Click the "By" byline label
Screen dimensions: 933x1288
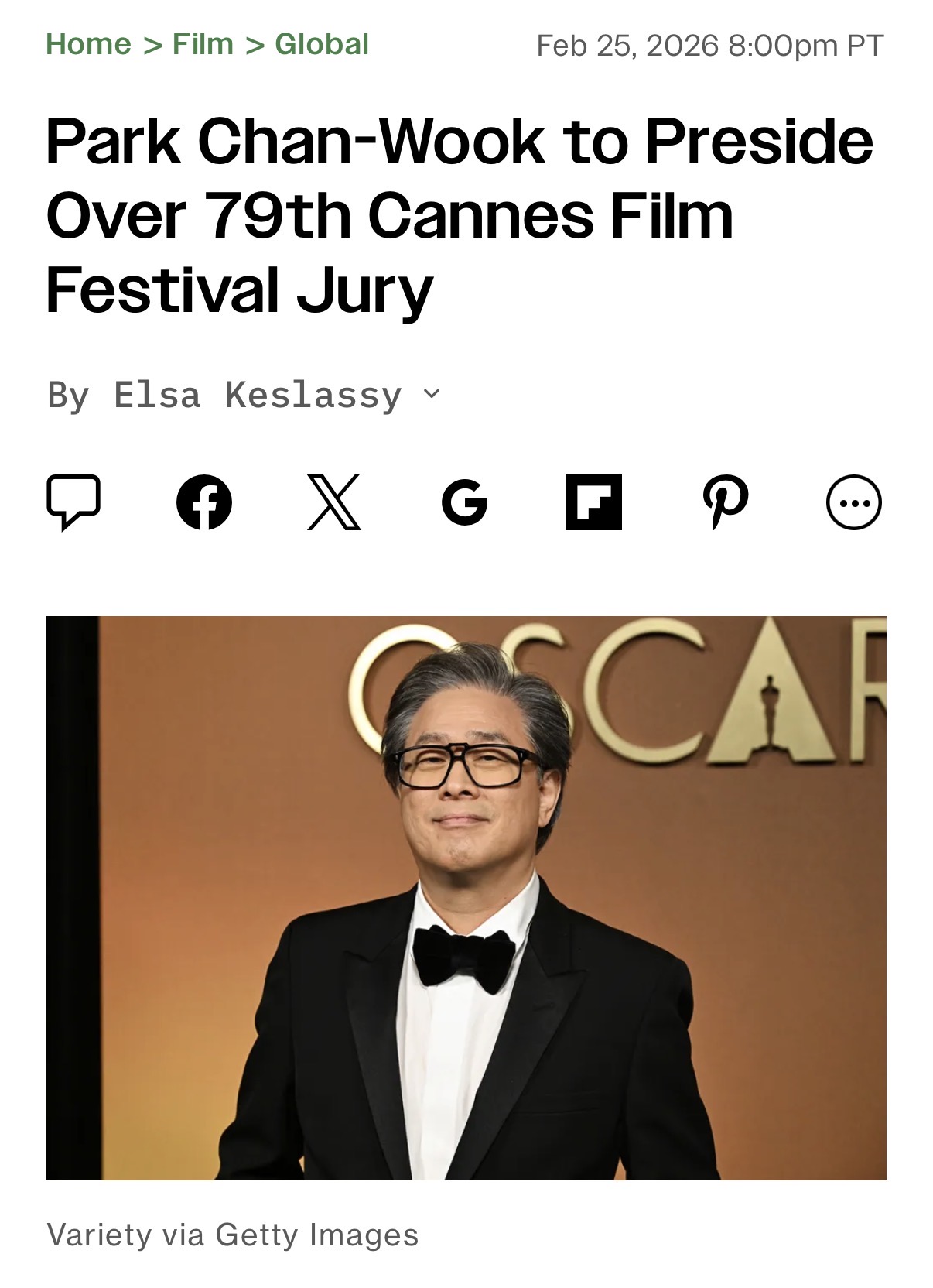coord(68,396)
